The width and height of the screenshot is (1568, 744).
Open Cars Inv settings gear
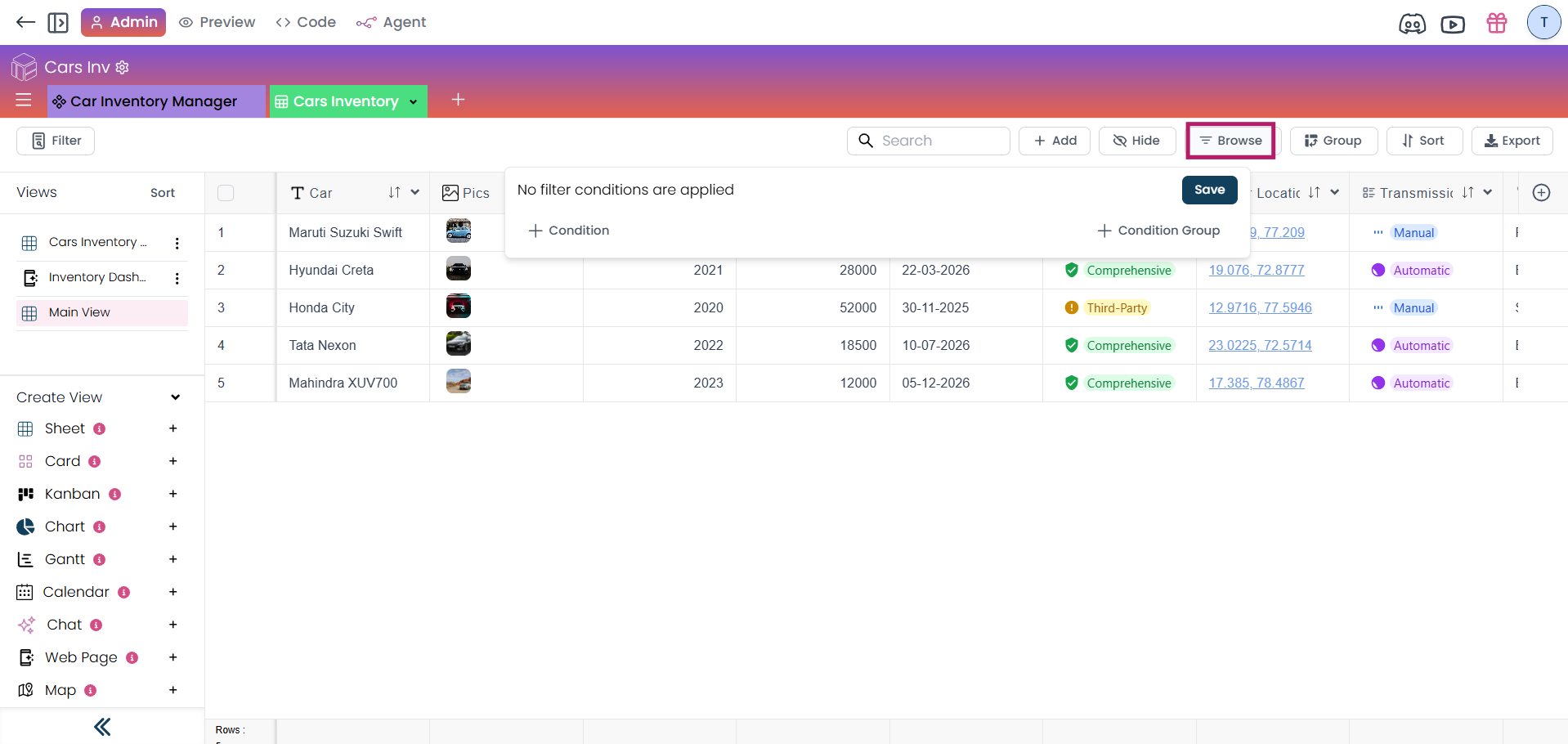[x=123, y=67]
